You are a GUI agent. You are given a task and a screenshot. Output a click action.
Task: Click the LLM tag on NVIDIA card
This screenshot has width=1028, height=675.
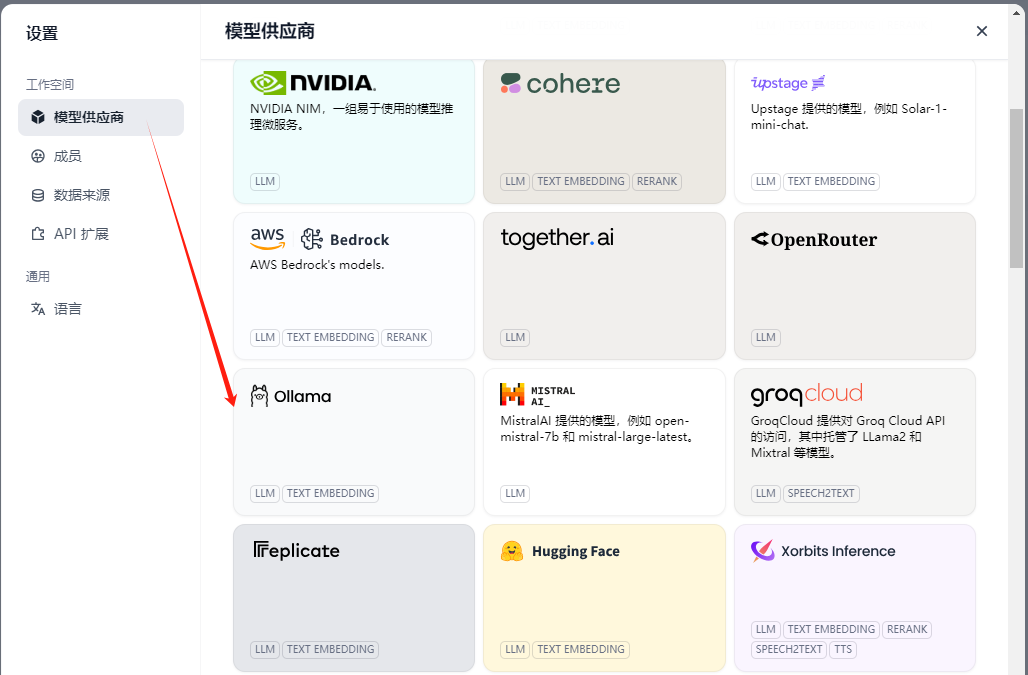(265, 182)
